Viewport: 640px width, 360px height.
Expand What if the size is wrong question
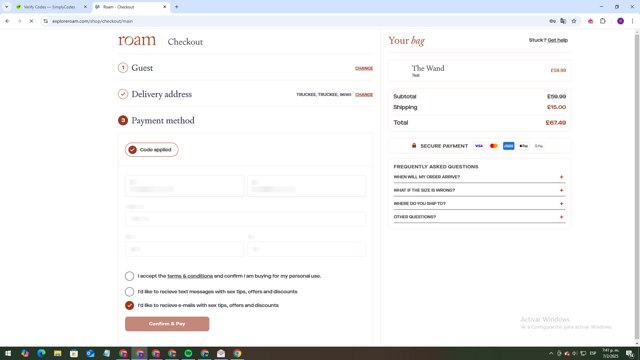click(479, 190)
